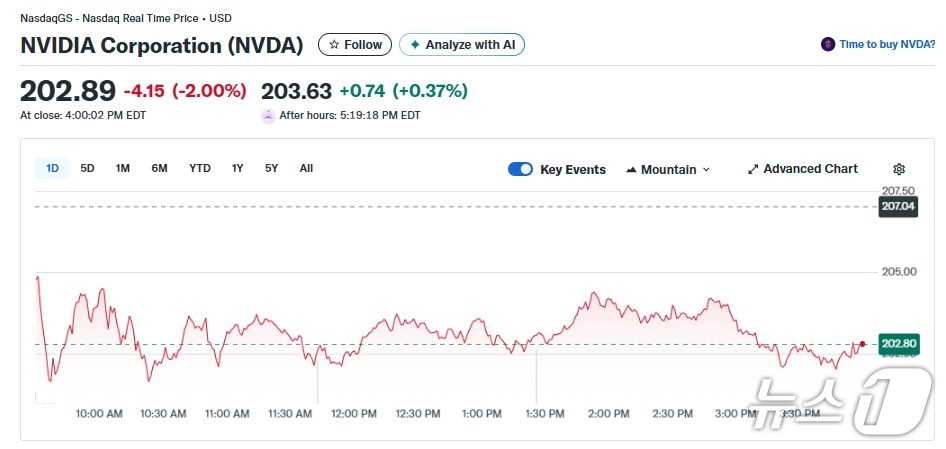The height and width of the screenshot is (449, 946).
Task: Click the star icon in Follow
Action: click(x=334, y=45)
